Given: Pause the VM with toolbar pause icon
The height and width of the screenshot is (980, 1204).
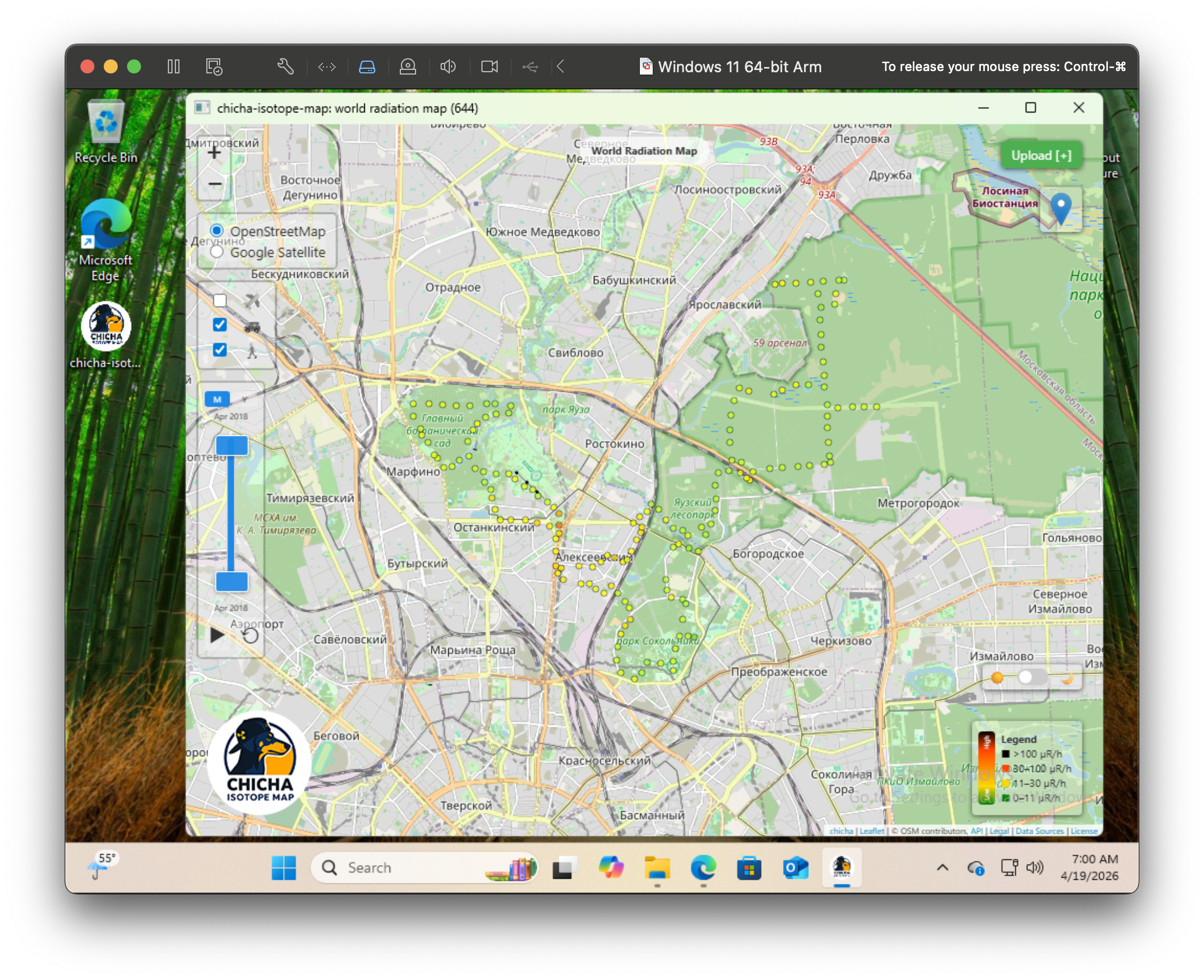Looking at the screenshot, I should pyautogui.click(x=174, y=66).
